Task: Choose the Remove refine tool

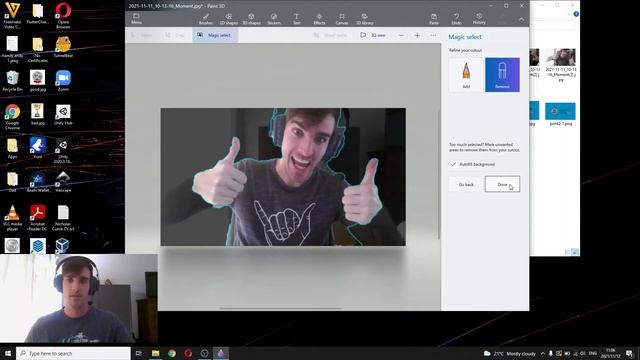Action: 502,75
